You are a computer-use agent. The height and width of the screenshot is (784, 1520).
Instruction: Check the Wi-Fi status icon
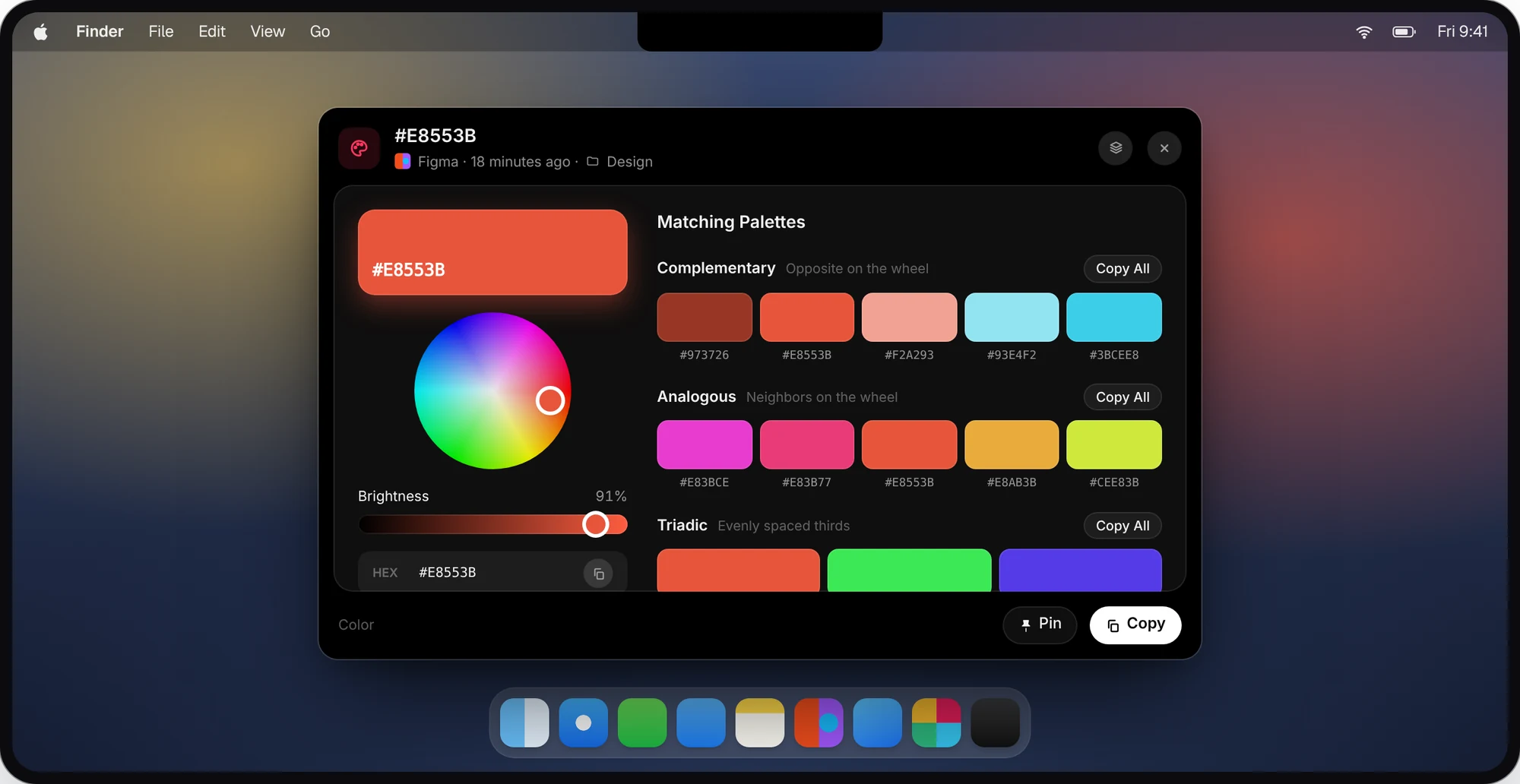(x=1364, y=32)
